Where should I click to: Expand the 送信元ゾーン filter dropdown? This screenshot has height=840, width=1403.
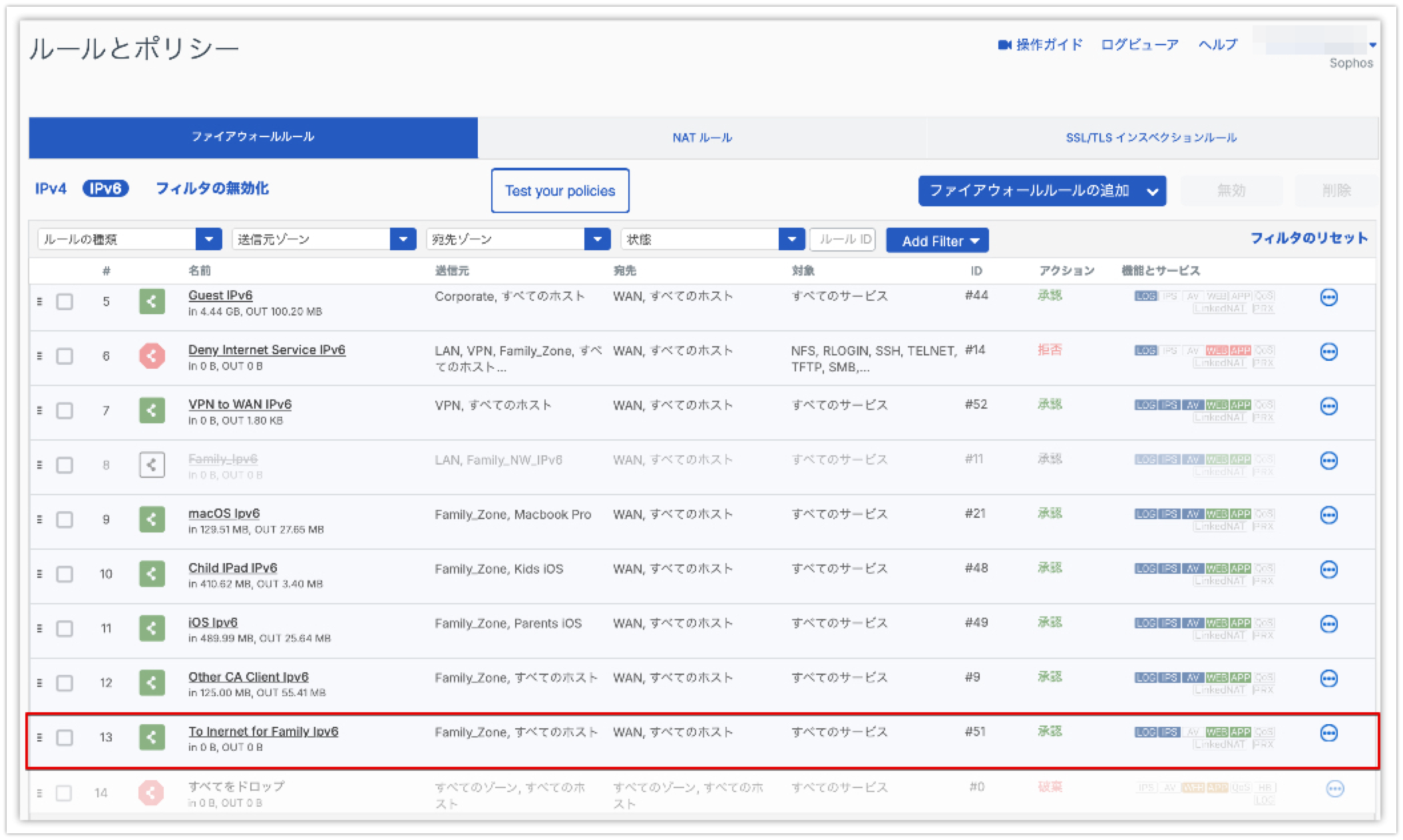point(403,239)
